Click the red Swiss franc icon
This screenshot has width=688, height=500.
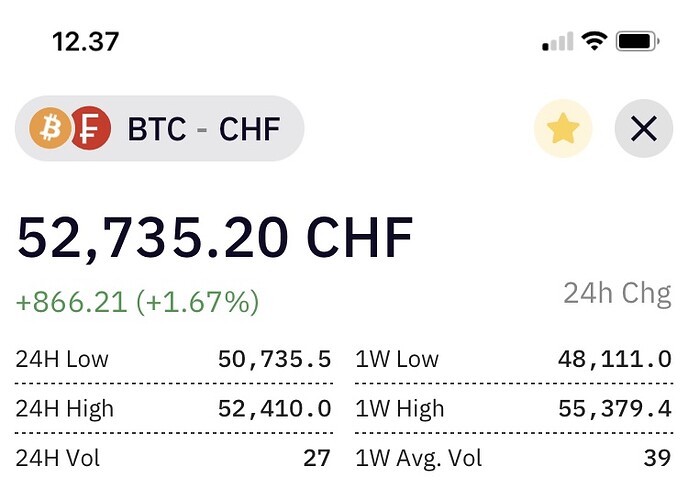(90, 128)
